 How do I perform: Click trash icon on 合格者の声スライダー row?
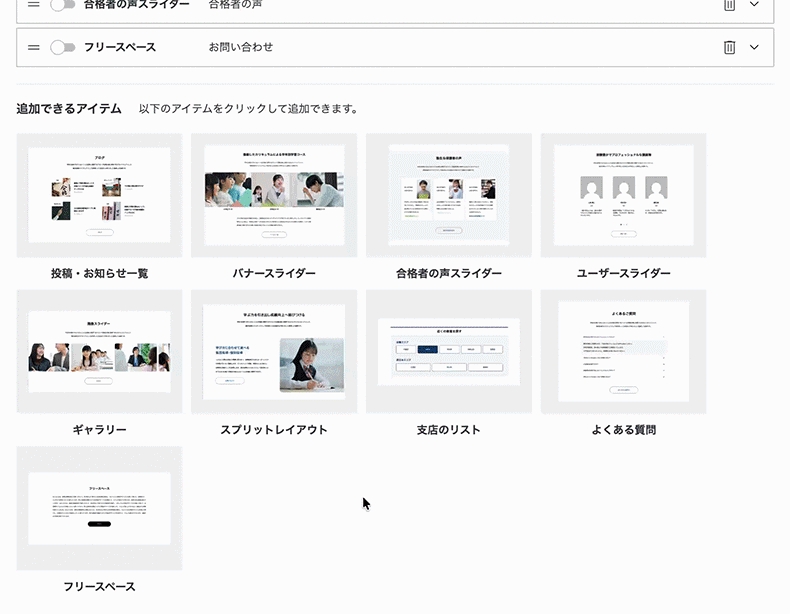click(730, 5)
